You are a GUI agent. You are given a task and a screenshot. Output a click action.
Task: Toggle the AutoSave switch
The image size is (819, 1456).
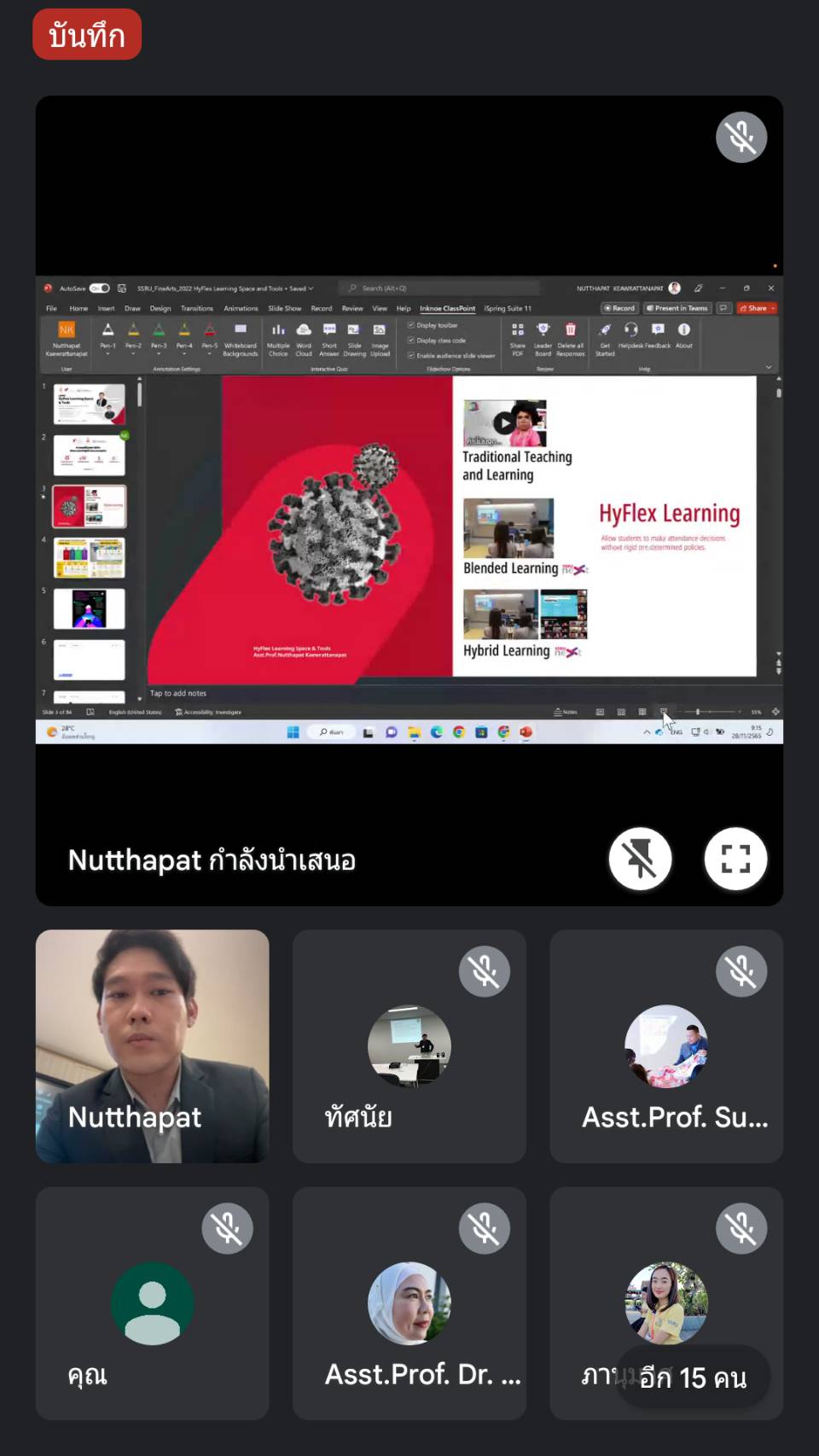pos(100,288)
